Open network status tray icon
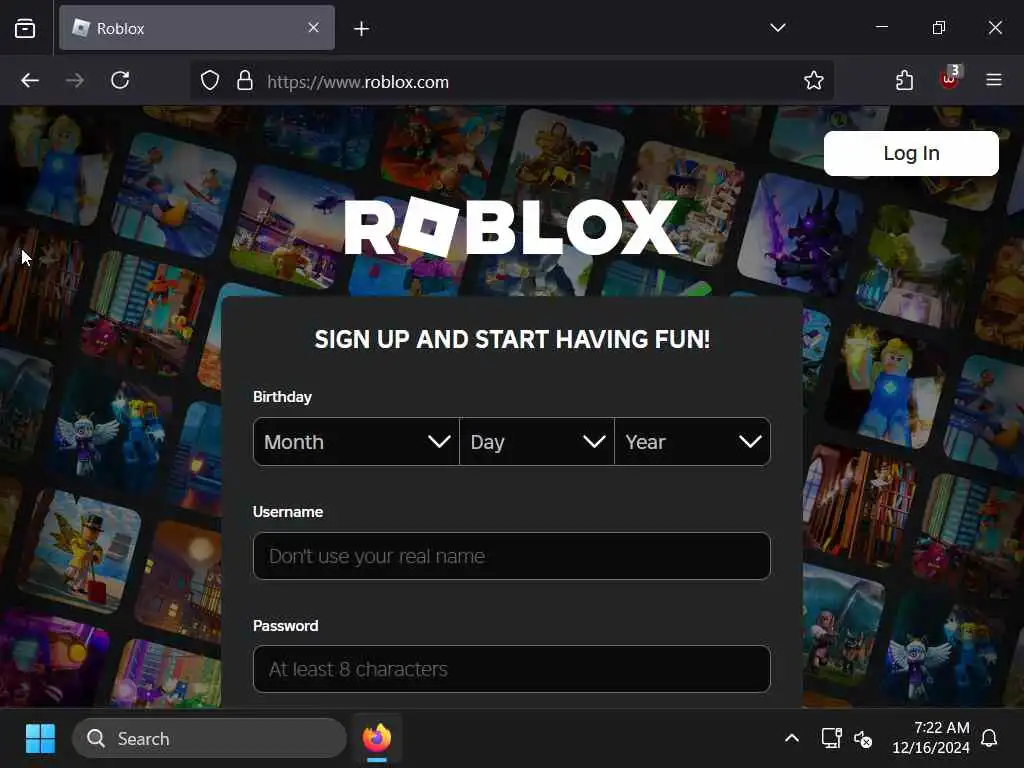The width and height of the screenshot is (1024, 768). coord(831,739)
